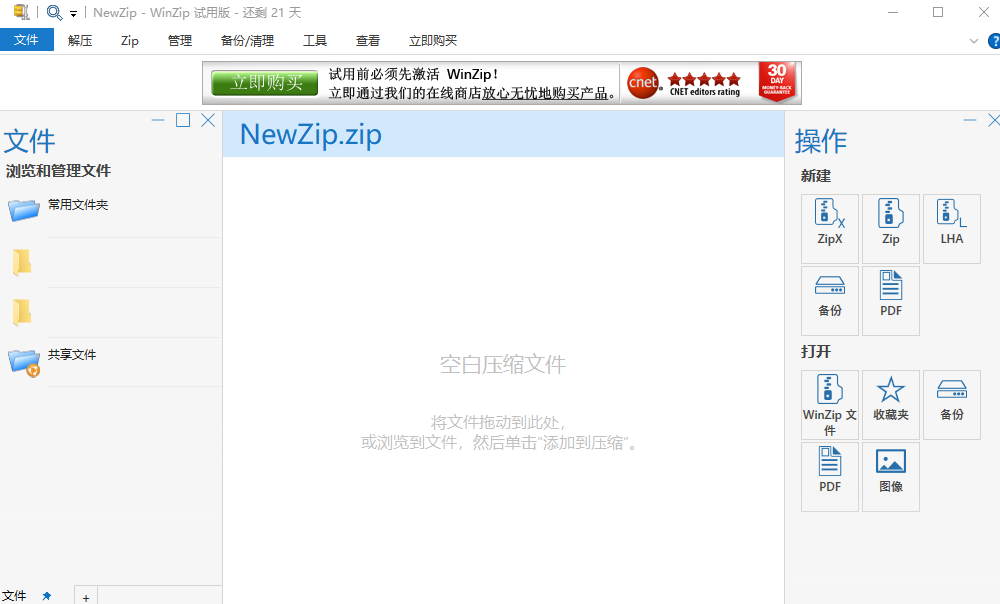
Task: Open a 备份 under 打开
Action: point(952,404)
